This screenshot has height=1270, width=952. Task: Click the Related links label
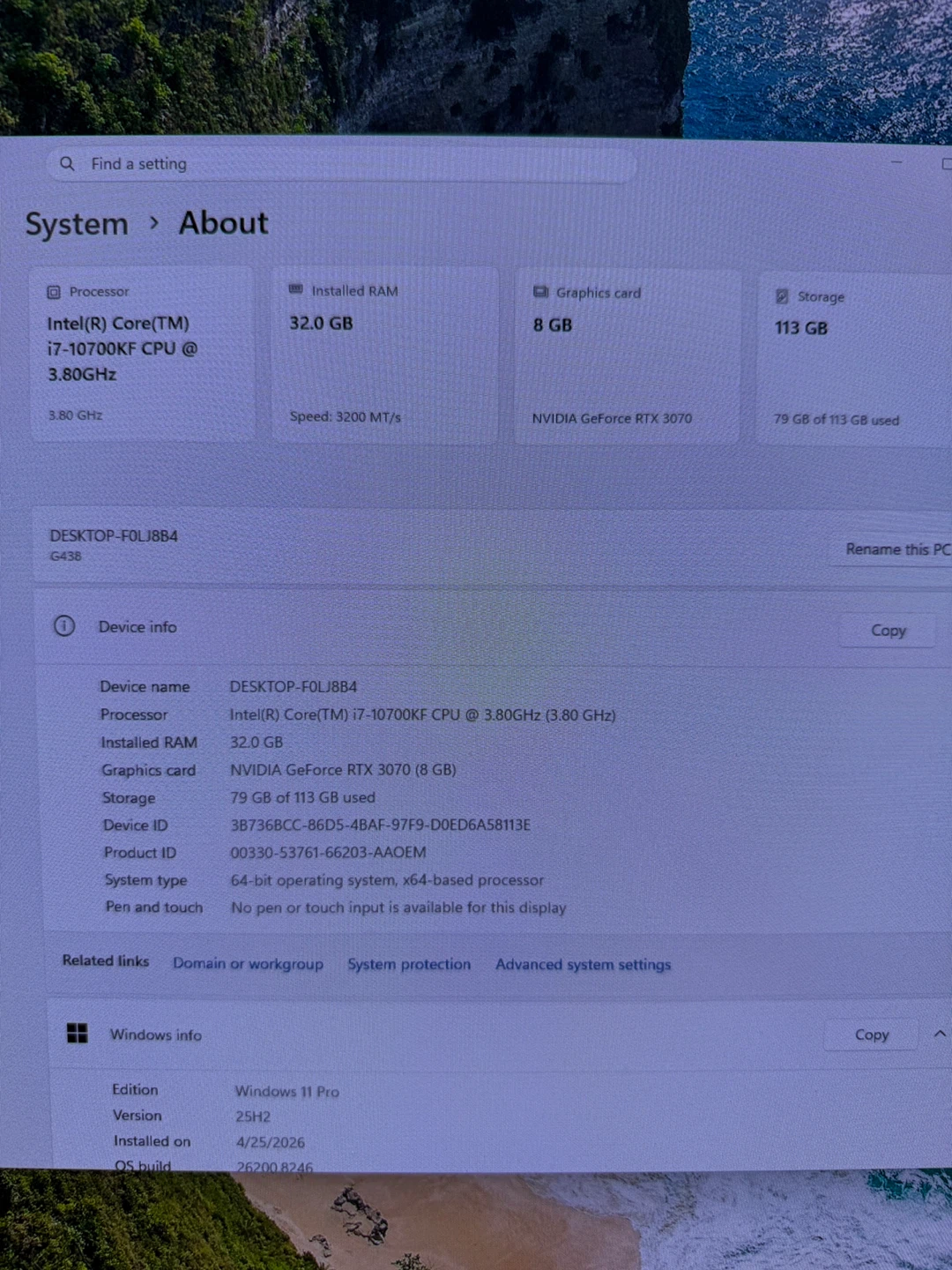coord(105,960)
